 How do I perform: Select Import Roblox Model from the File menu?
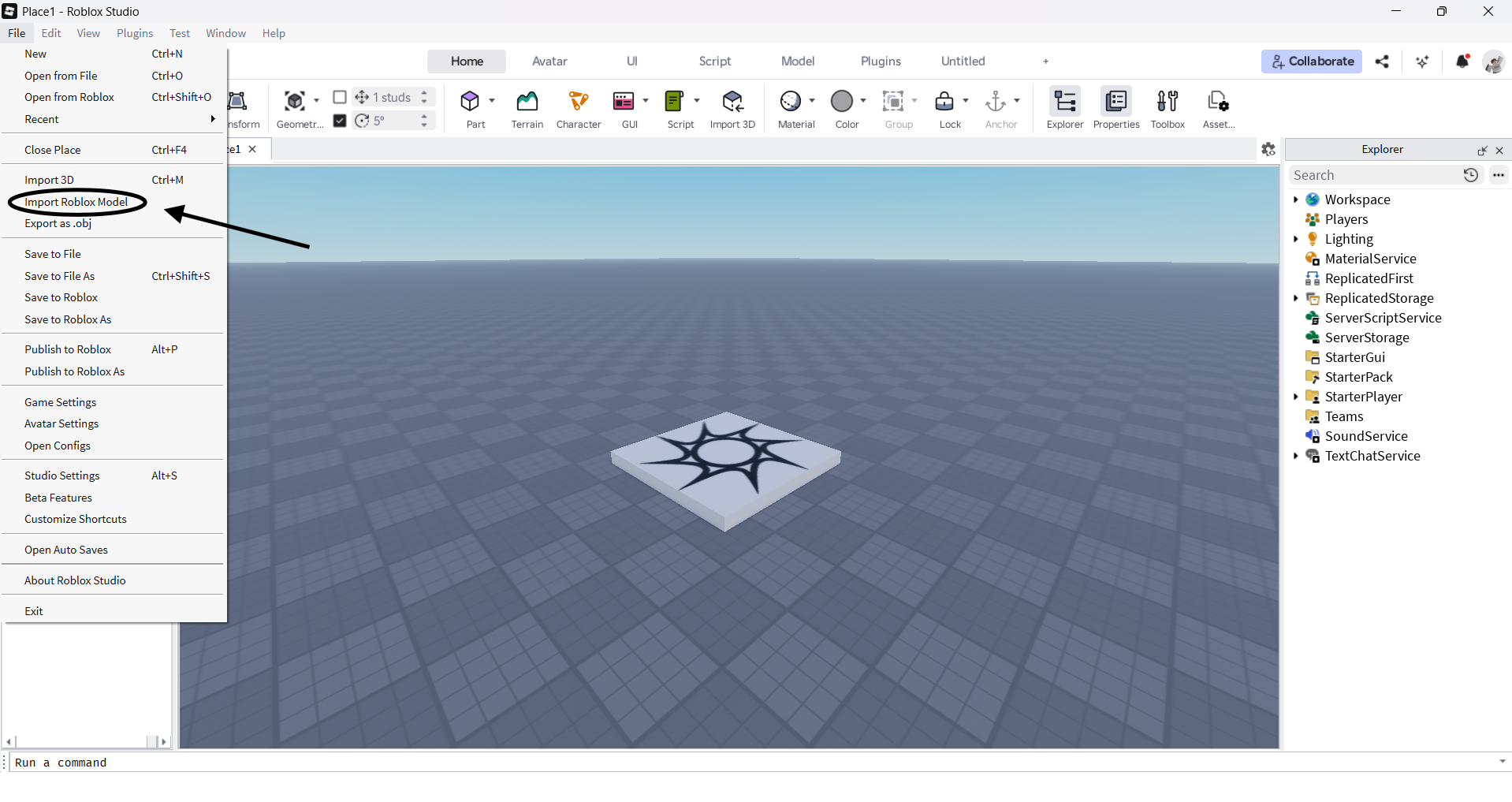click(76, 202)
